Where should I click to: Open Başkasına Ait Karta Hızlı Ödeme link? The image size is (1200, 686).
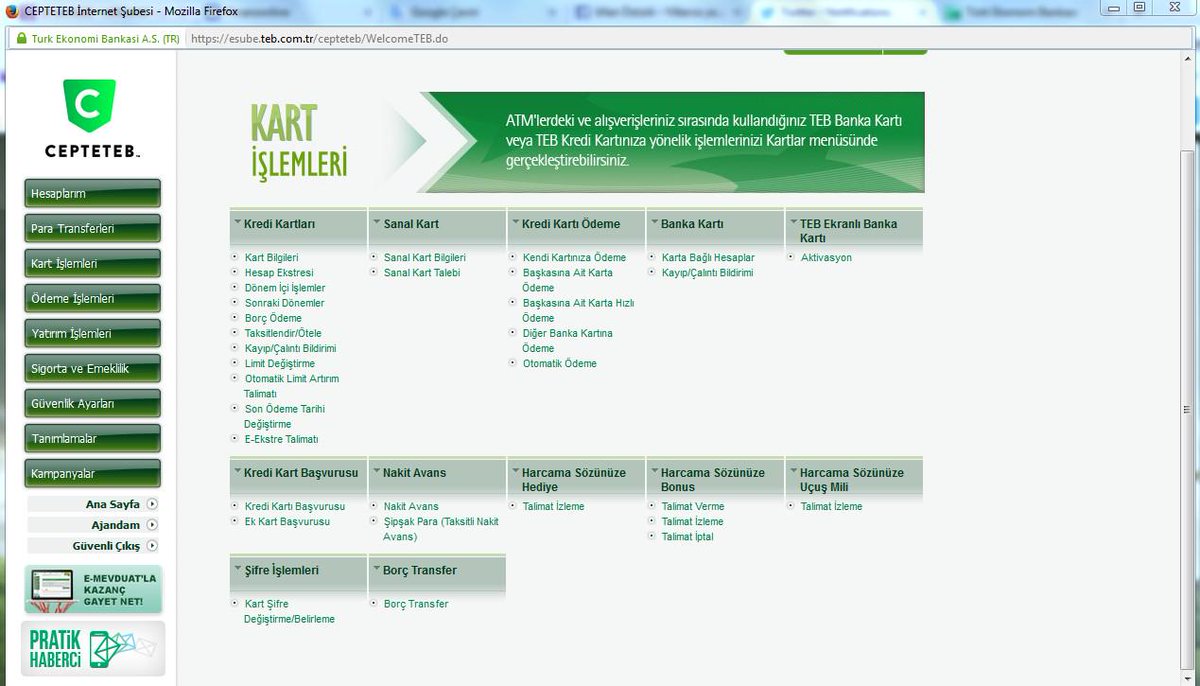click(578, 310)
